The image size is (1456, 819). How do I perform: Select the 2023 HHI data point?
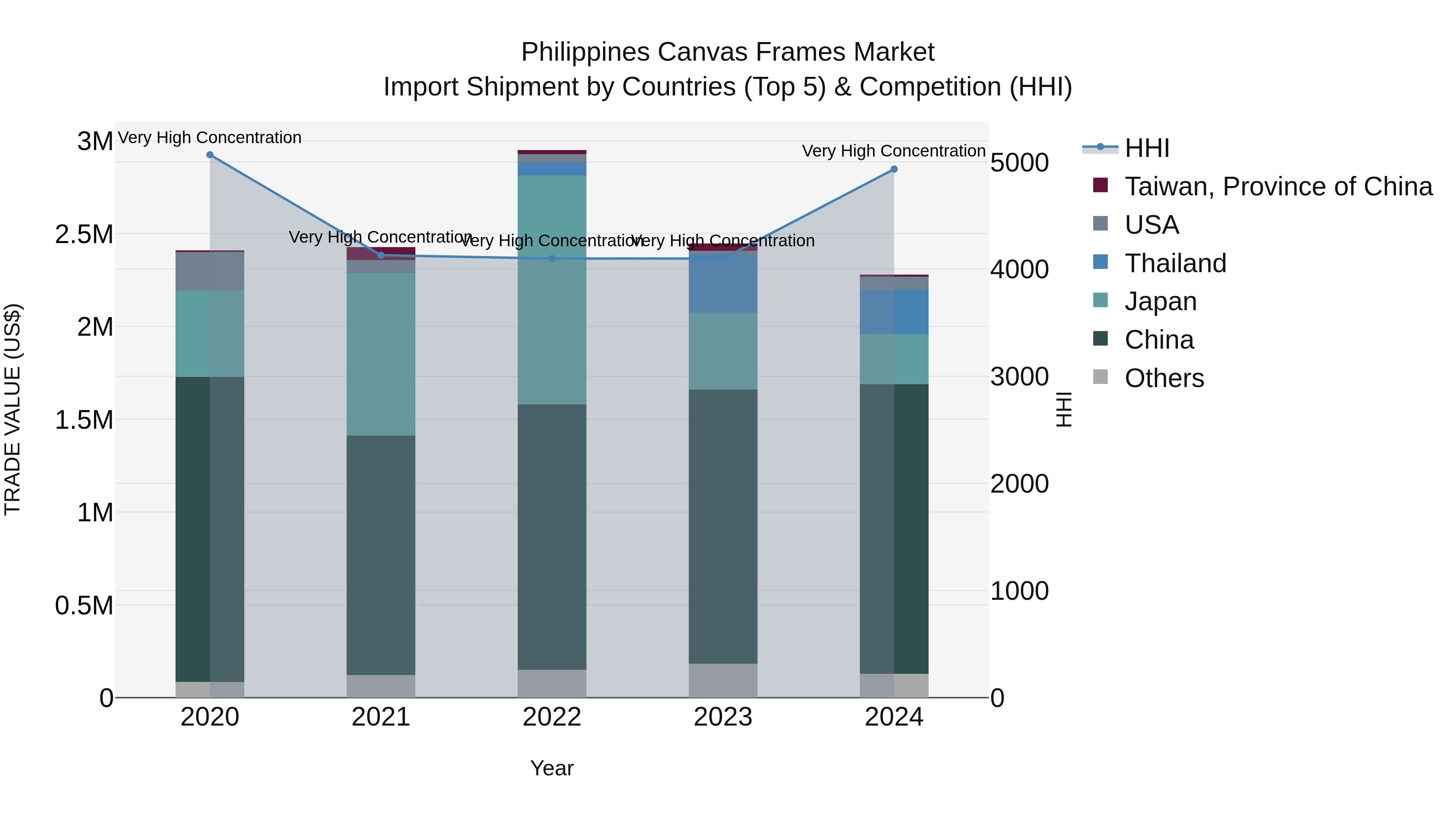point(723,259)
